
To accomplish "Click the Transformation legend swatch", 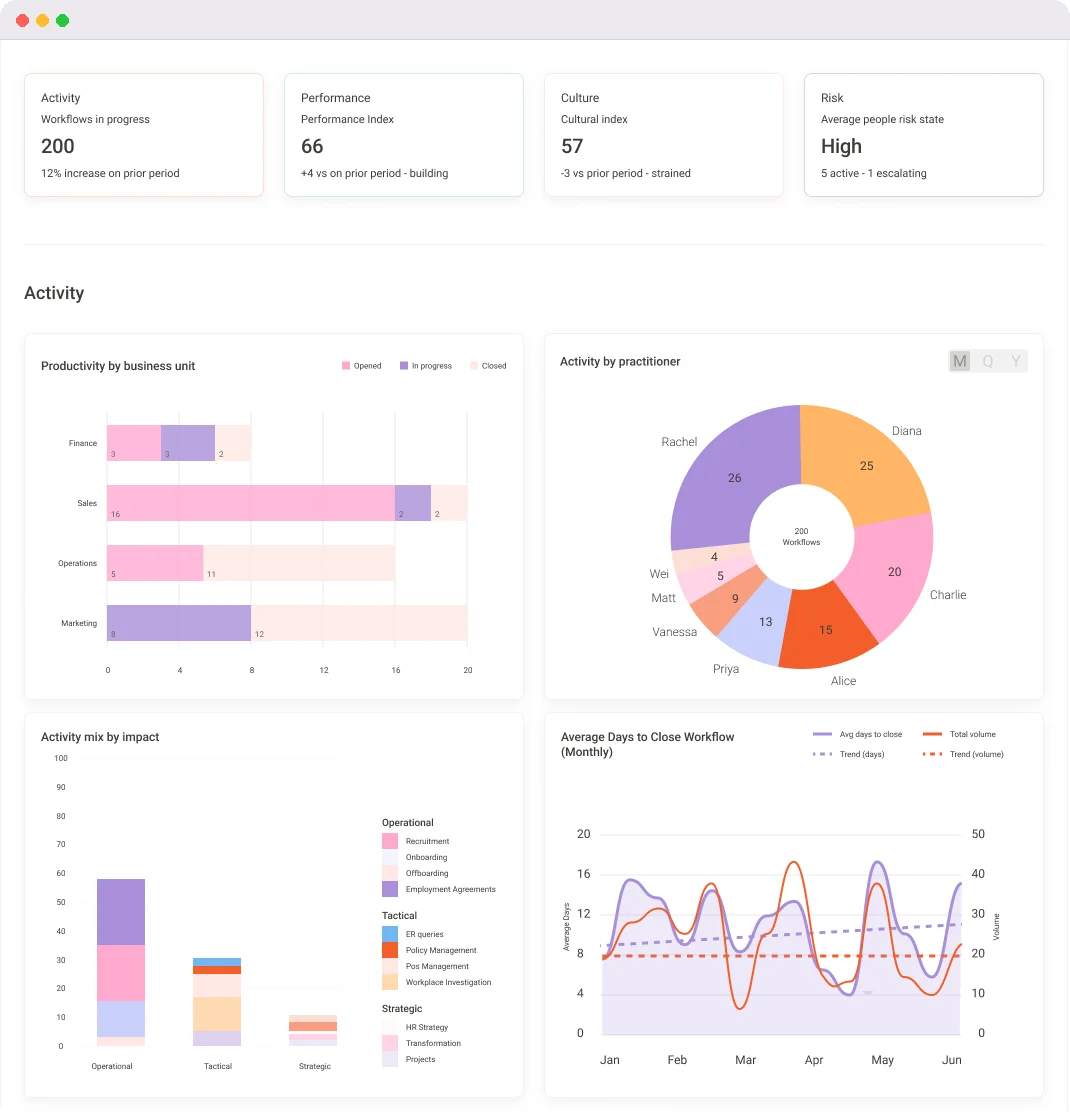I will pyautogui.click(x=390, y=1043).
